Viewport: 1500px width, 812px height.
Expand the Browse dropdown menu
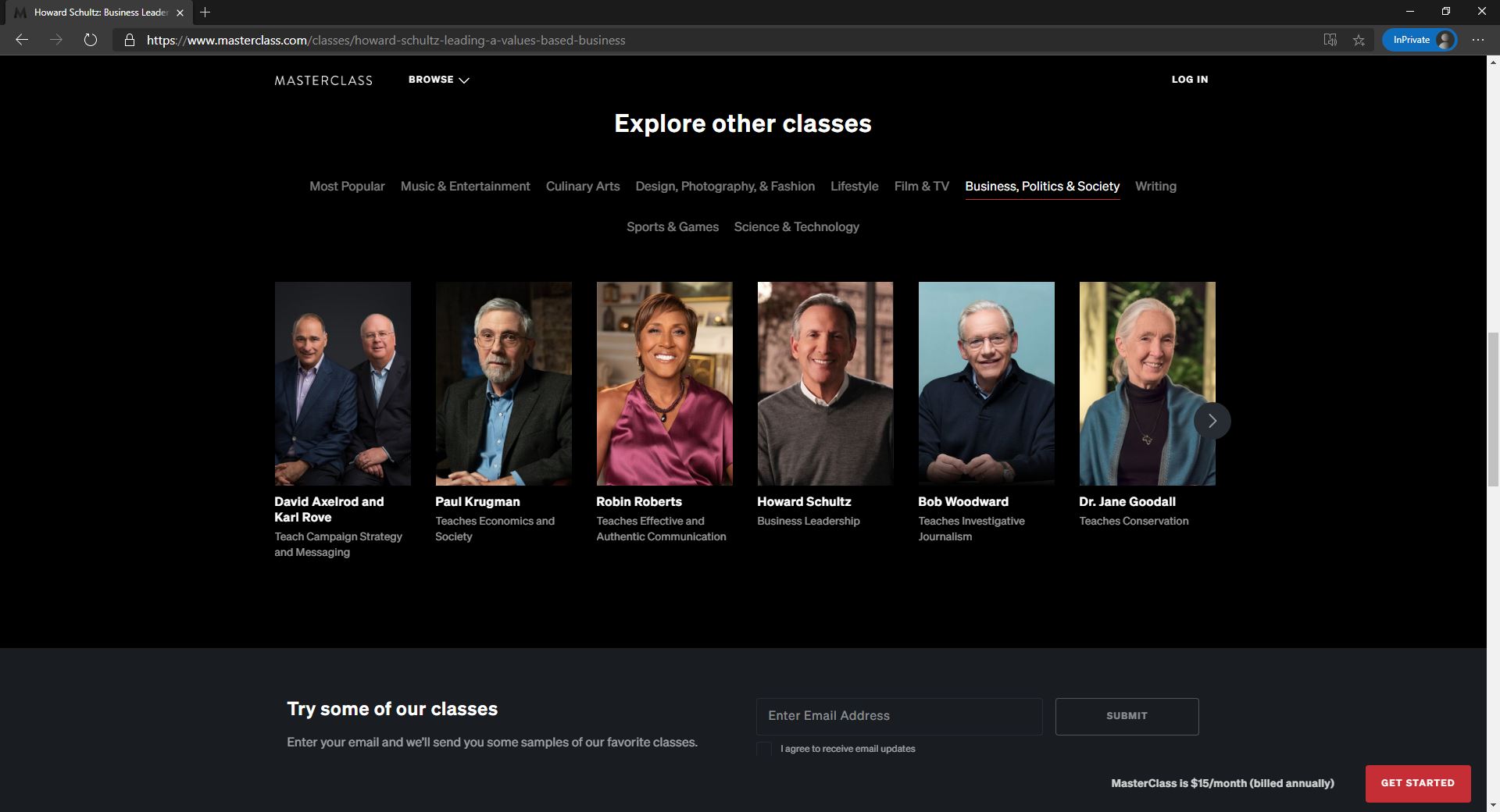(438, 80)
